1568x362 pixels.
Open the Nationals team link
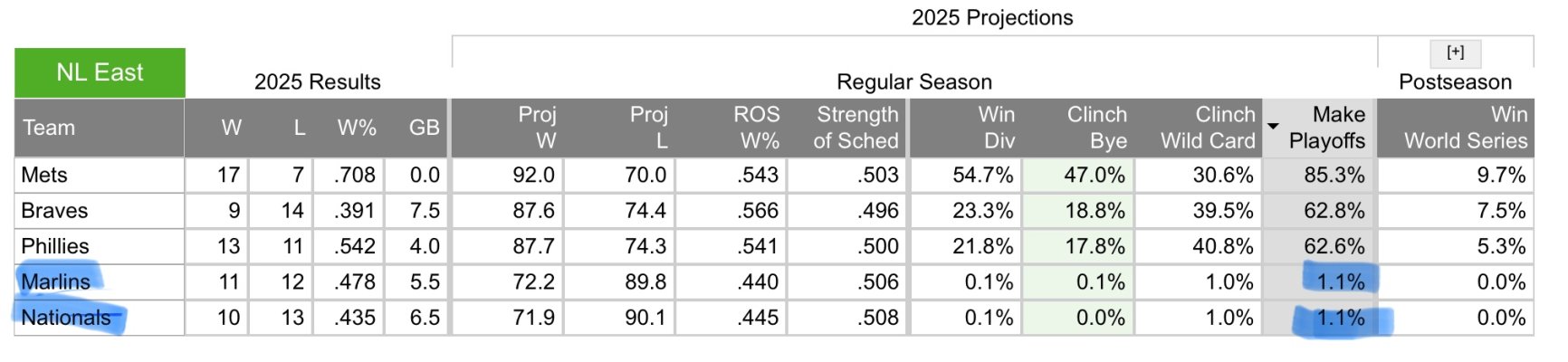(65, 318)
